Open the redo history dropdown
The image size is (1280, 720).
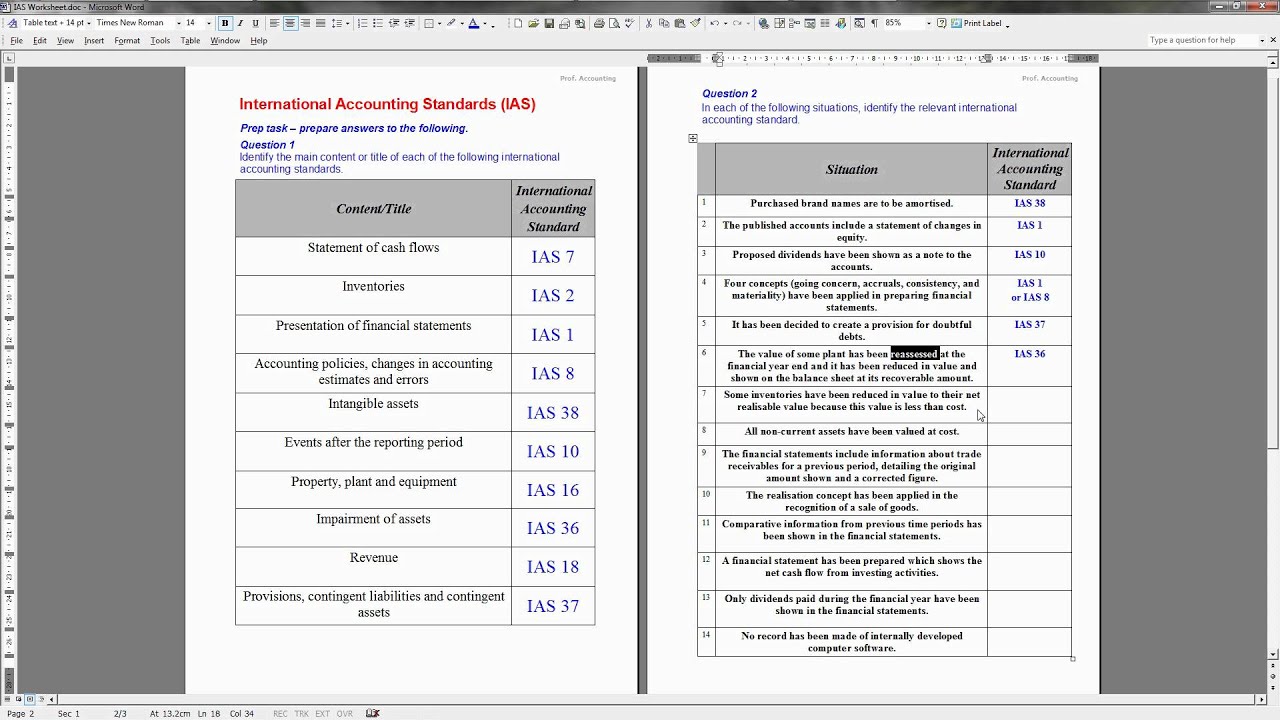click(x=748, y=23)
